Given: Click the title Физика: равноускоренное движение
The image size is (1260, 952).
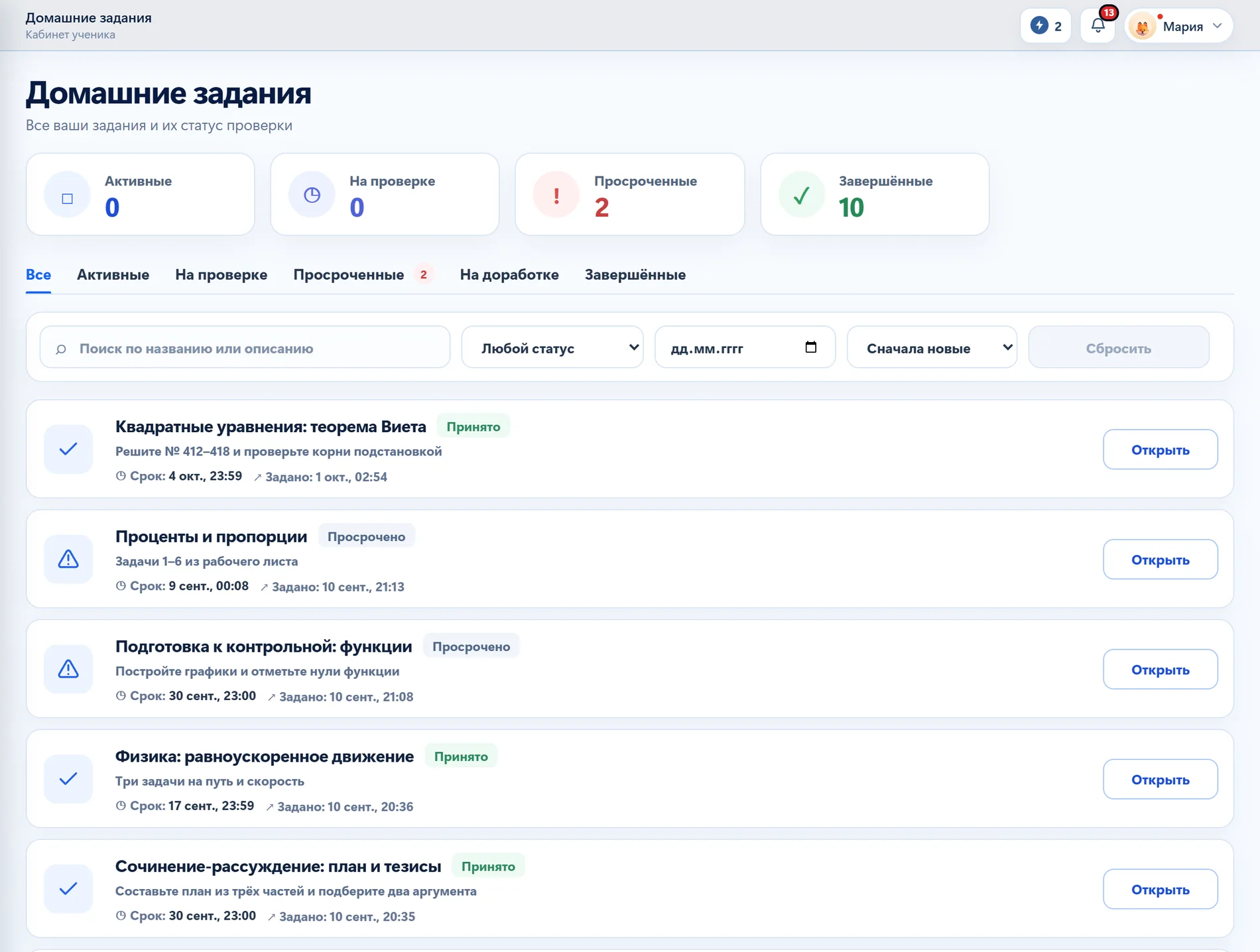Looking at the screenshot, I should pyautogui.click(x=265, y=756).
